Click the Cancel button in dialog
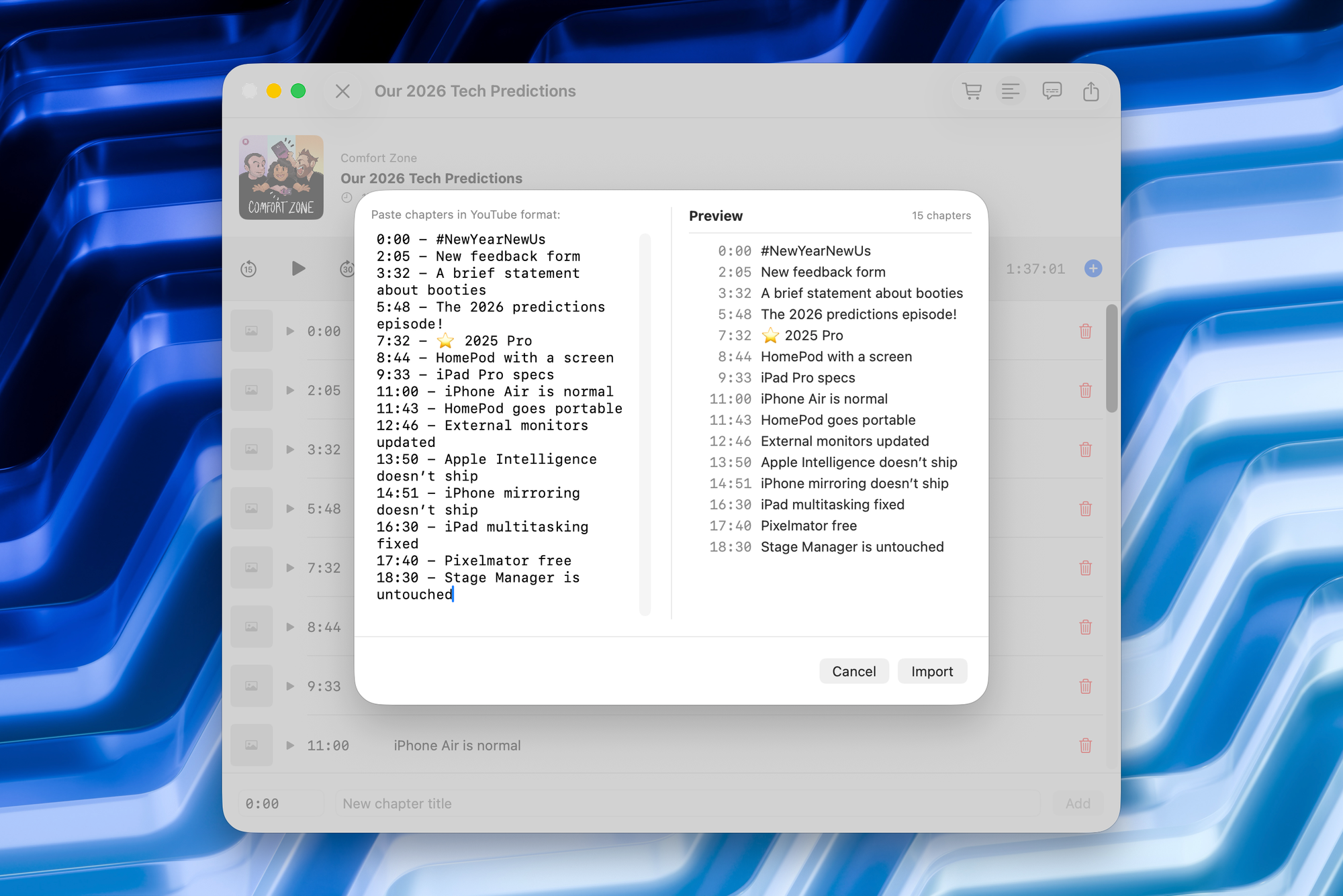1343x896 pixels. (x=853, y=671)
